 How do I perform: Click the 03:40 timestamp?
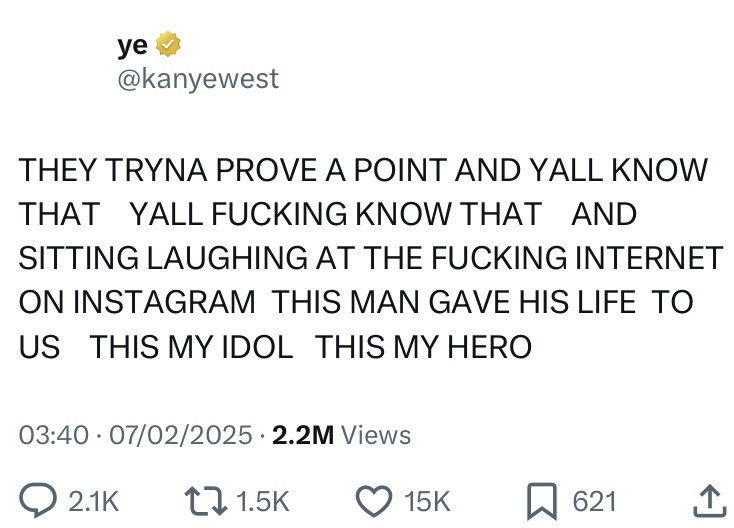click(x=48, y=435)
